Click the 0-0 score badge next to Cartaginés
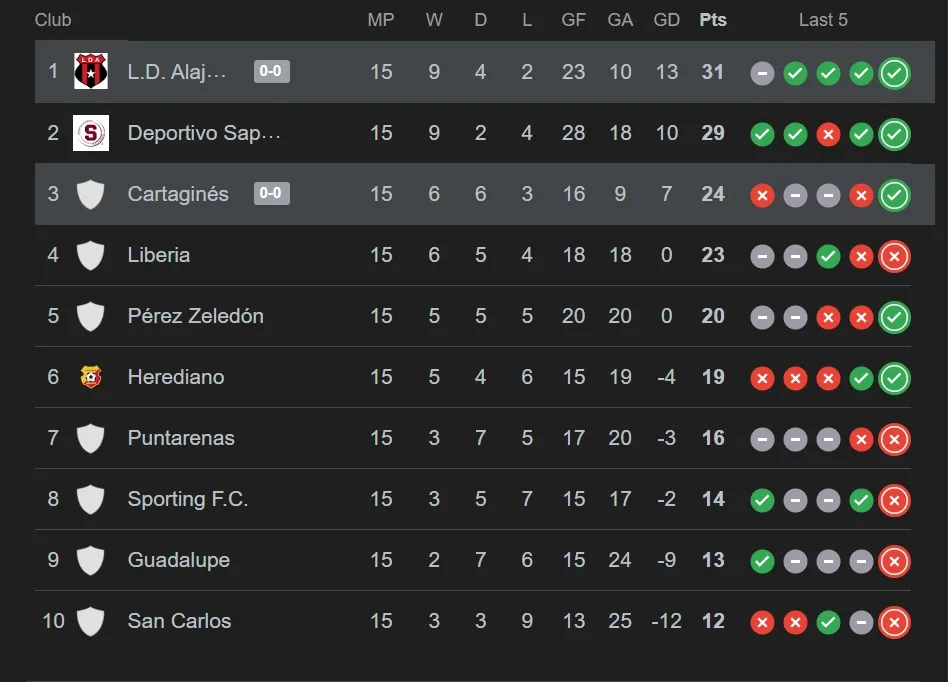 tap(272, 193)
